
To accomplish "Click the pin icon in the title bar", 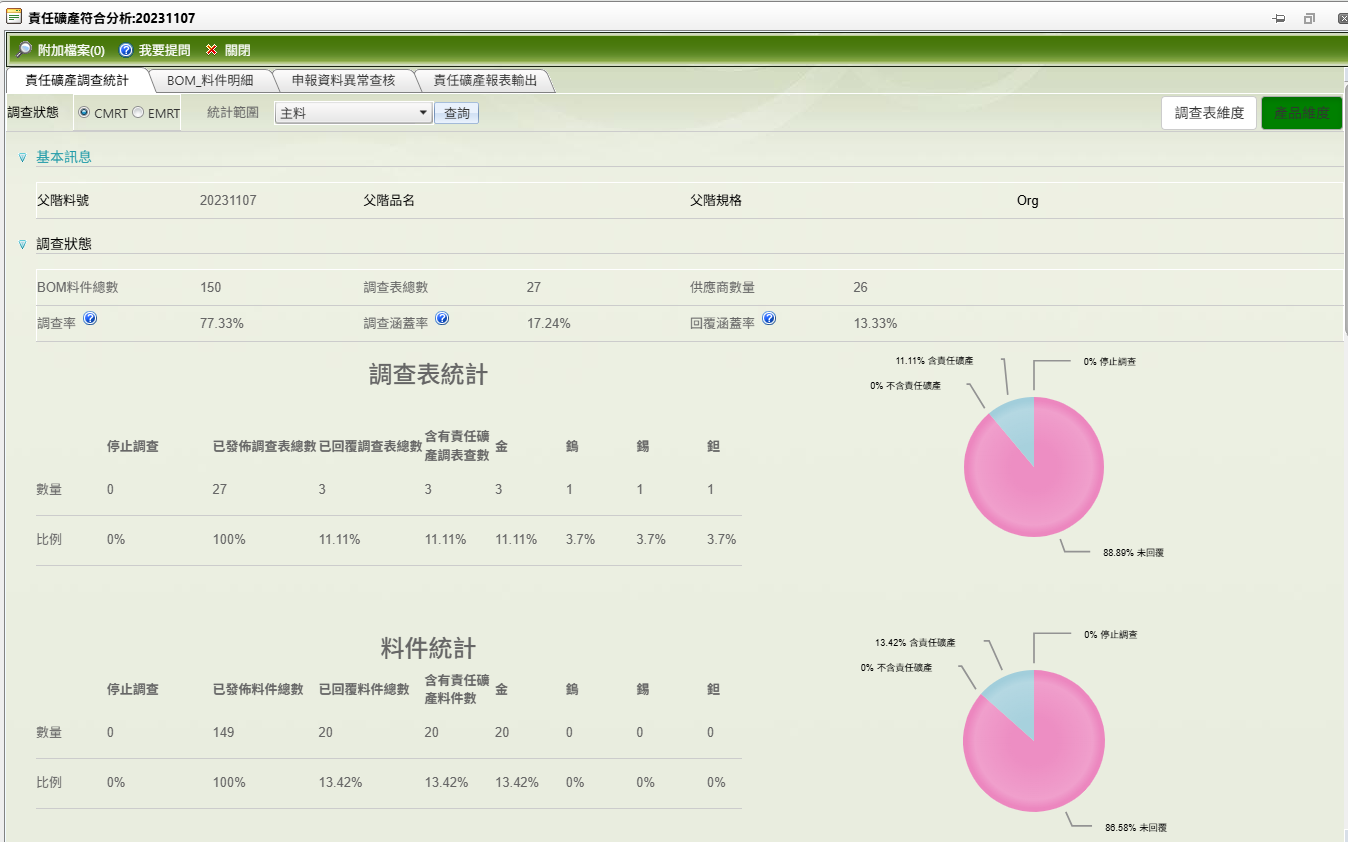I will (x=1279, y=17).
